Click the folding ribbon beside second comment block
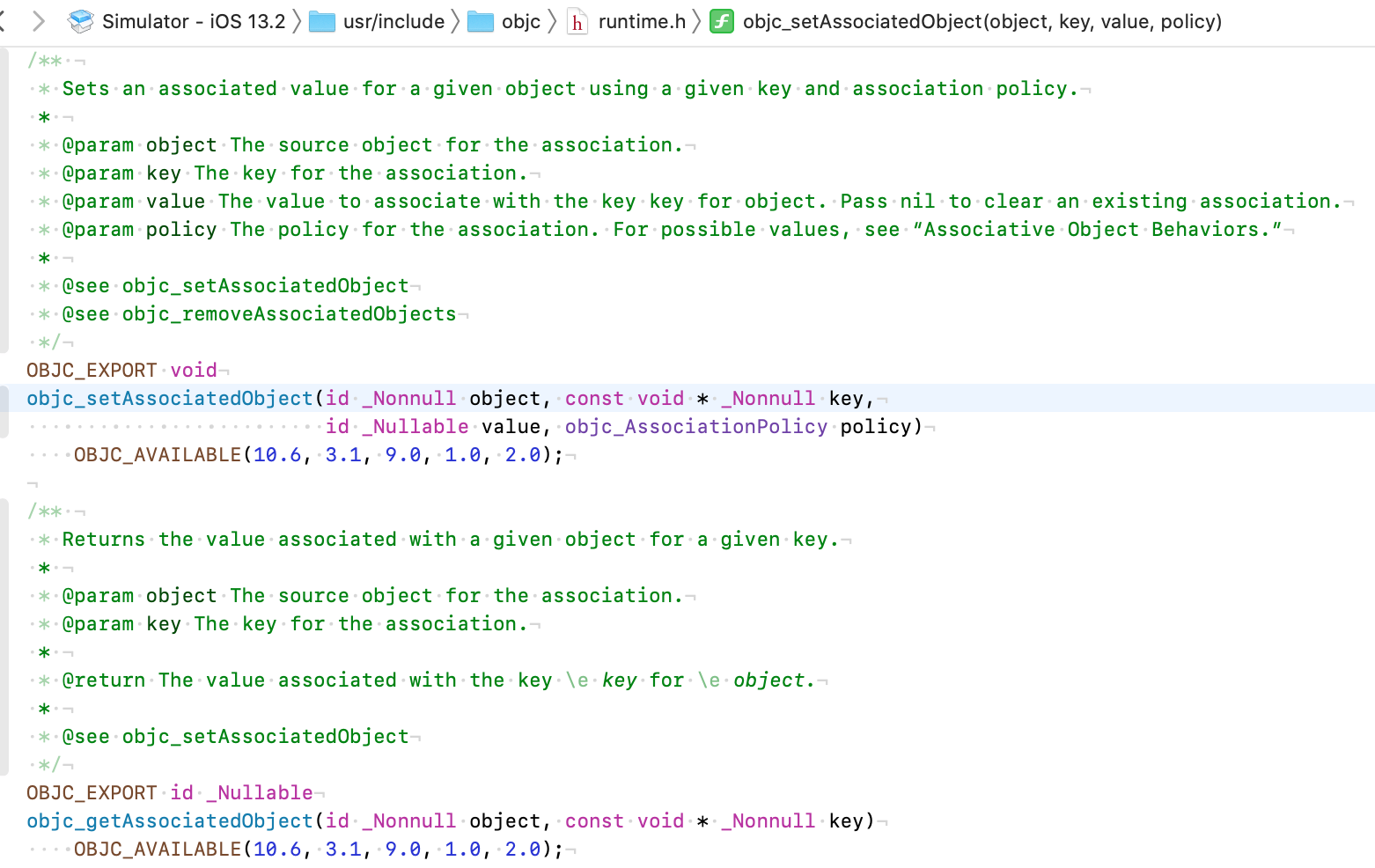Screen dimensions: 1375x868 (x=4, y=637)
